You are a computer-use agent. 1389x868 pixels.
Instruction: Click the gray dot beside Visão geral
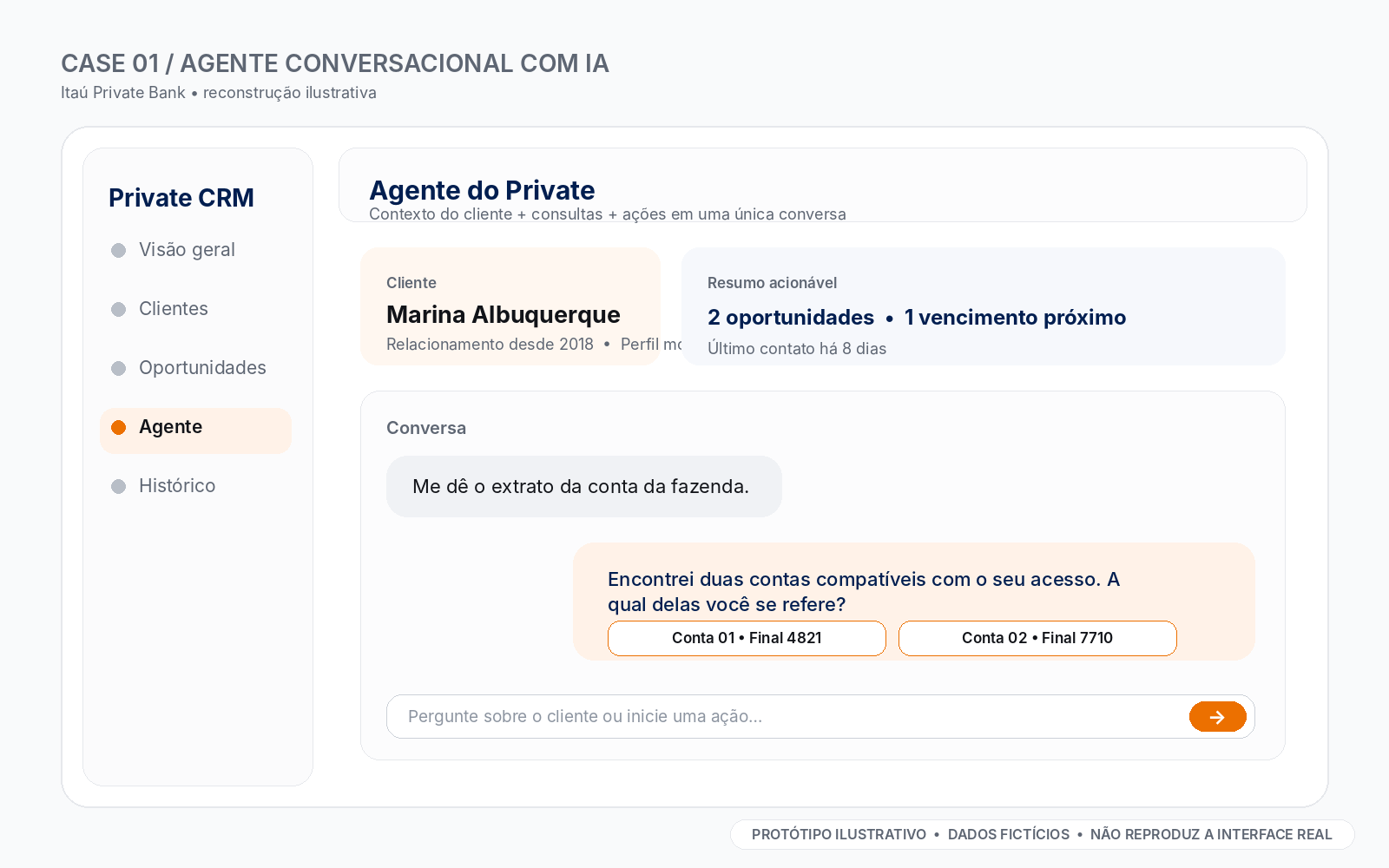(119, 250)
